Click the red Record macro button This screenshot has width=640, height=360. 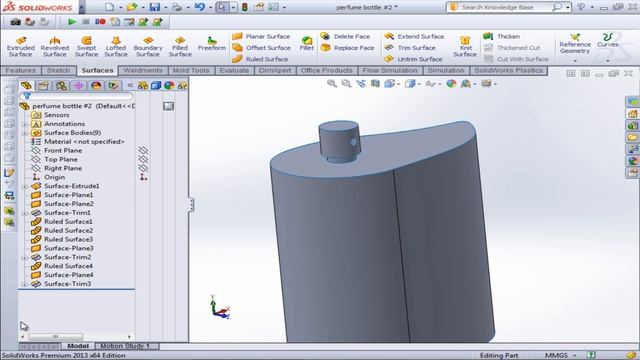tap(100, 22)
